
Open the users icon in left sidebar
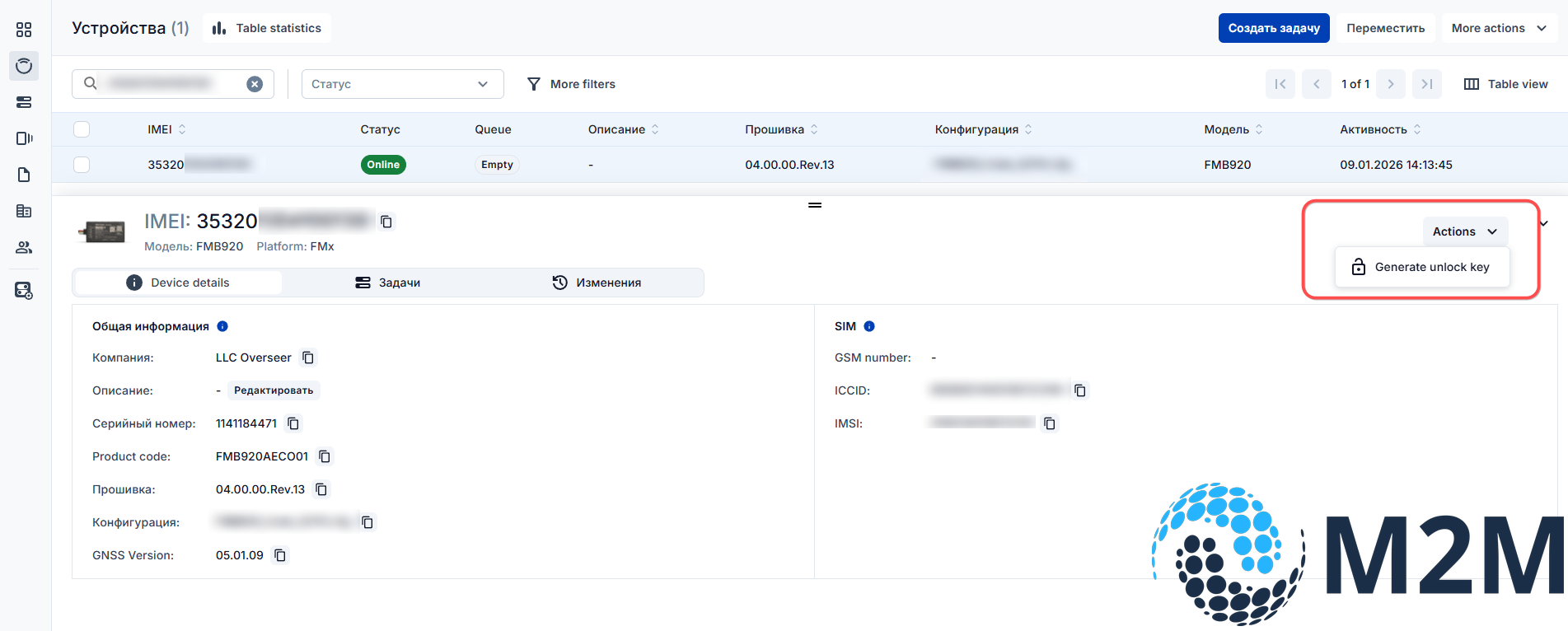[24, 247]
